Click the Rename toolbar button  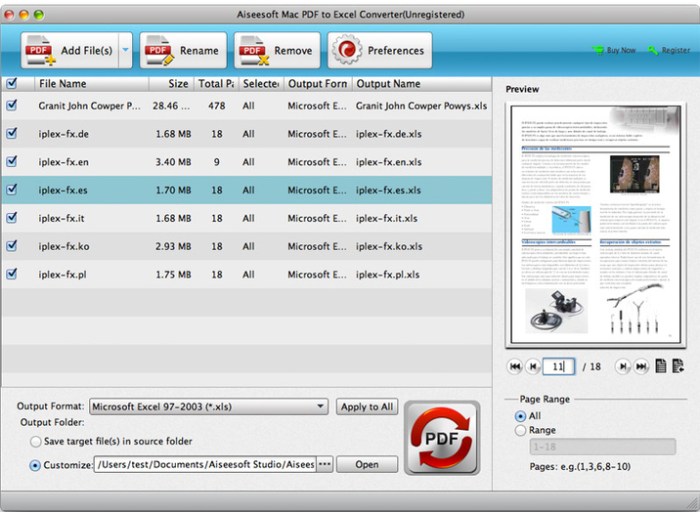tap(183, 50)
